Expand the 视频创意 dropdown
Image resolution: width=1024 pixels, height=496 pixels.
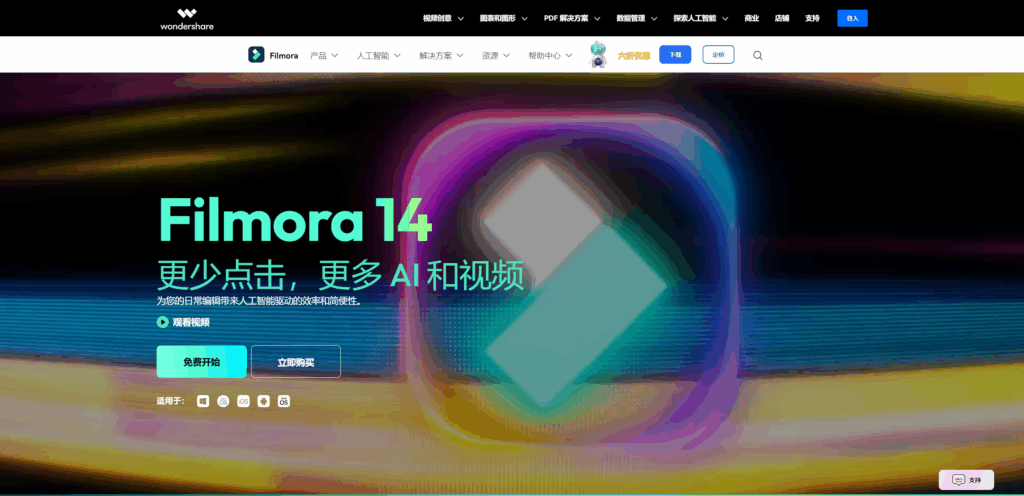tap(443, 18)
